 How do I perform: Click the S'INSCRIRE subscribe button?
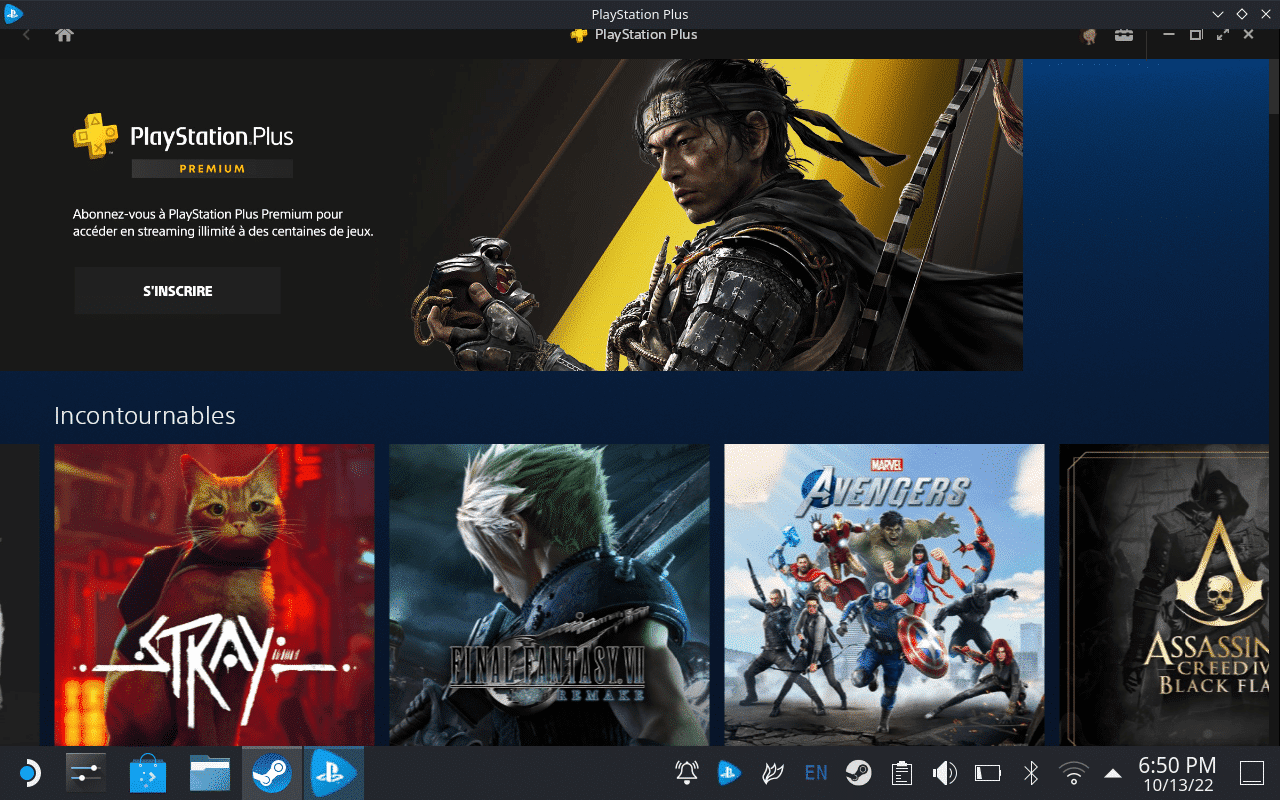coord(177,291)
